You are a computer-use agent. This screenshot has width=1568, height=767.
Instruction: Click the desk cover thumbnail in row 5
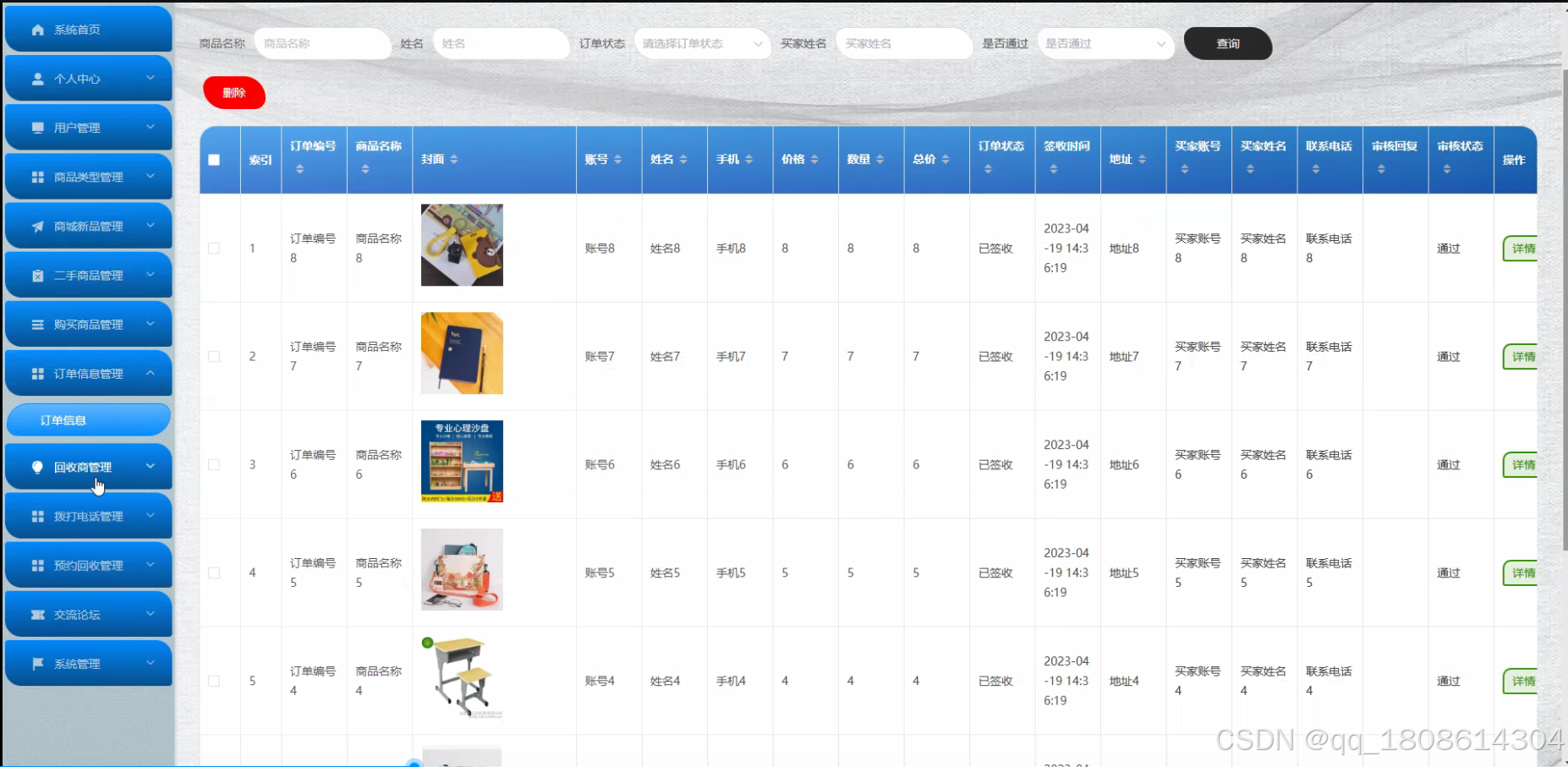[462, 678]
